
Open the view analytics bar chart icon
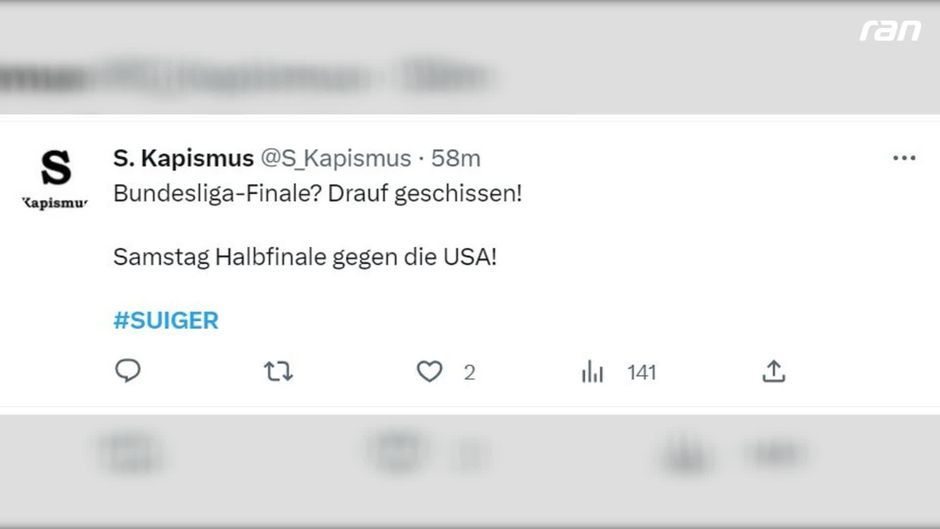pyautogui.click(x=593, y=372)
